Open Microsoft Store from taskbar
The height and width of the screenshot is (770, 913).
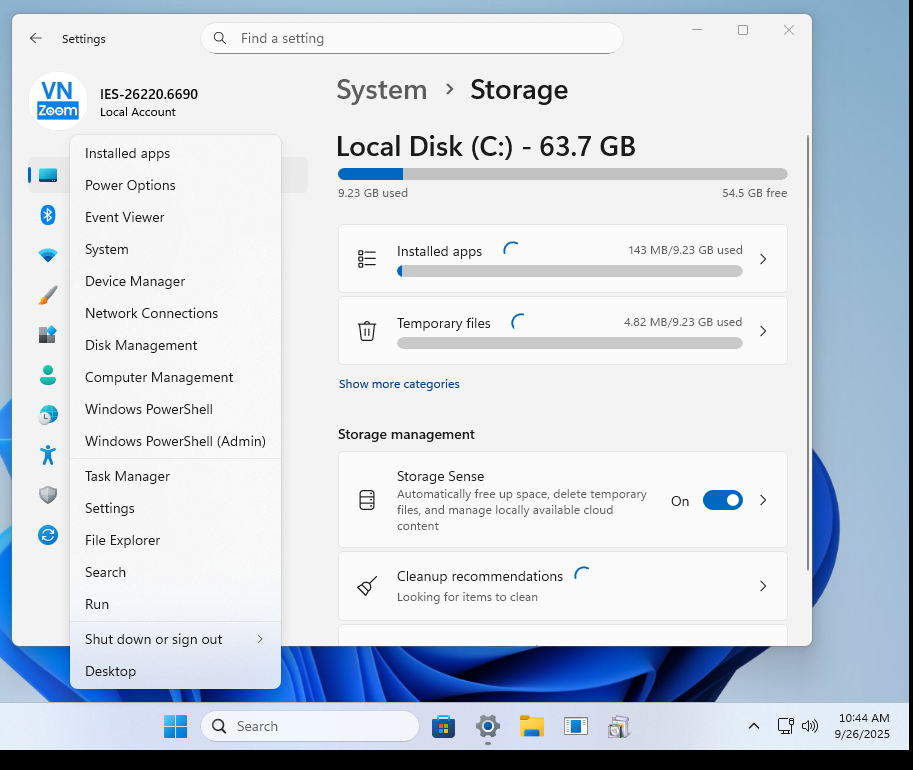tap(443, 726)
